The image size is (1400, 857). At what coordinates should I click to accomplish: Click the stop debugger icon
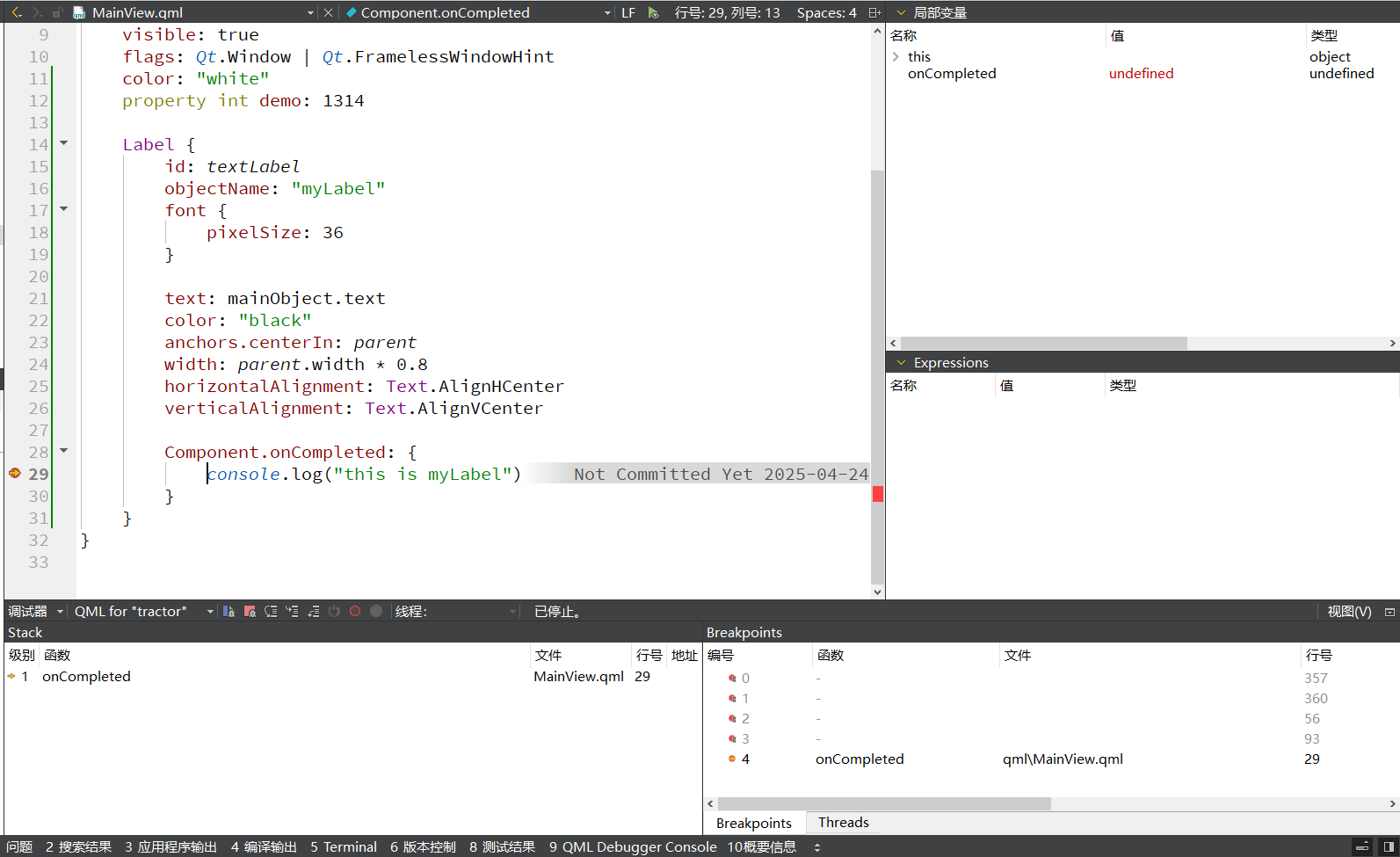point(250,612)
